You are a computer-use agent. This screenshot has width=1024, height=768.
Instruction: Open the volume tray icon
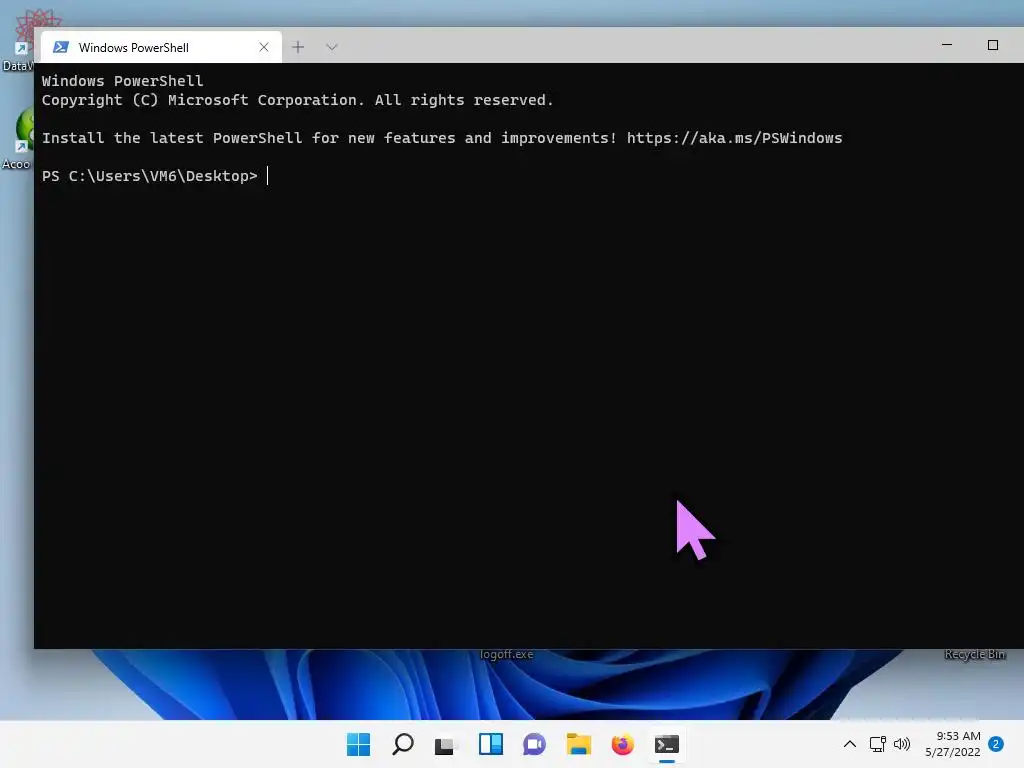[902, 744]
